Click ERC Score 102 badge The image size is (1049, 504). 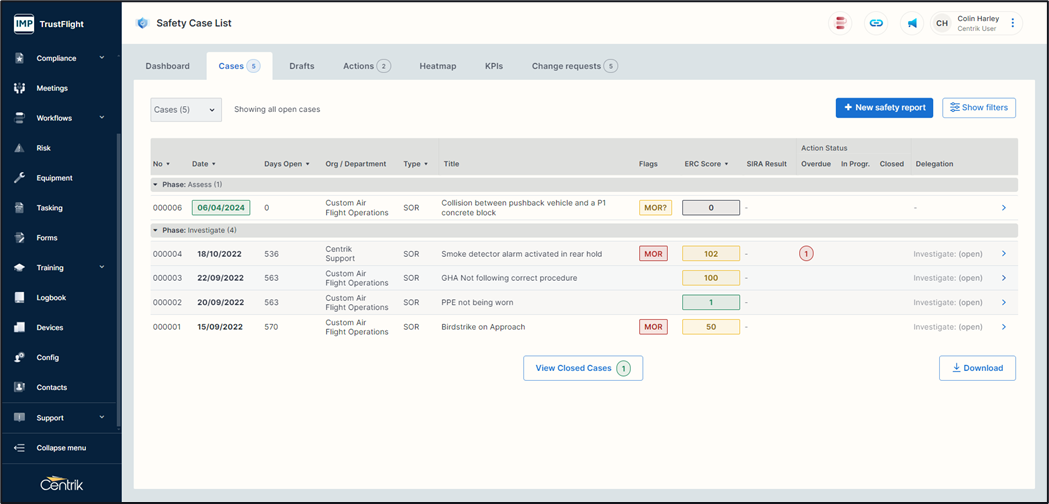pyautogui.click(x=710, y=254)
